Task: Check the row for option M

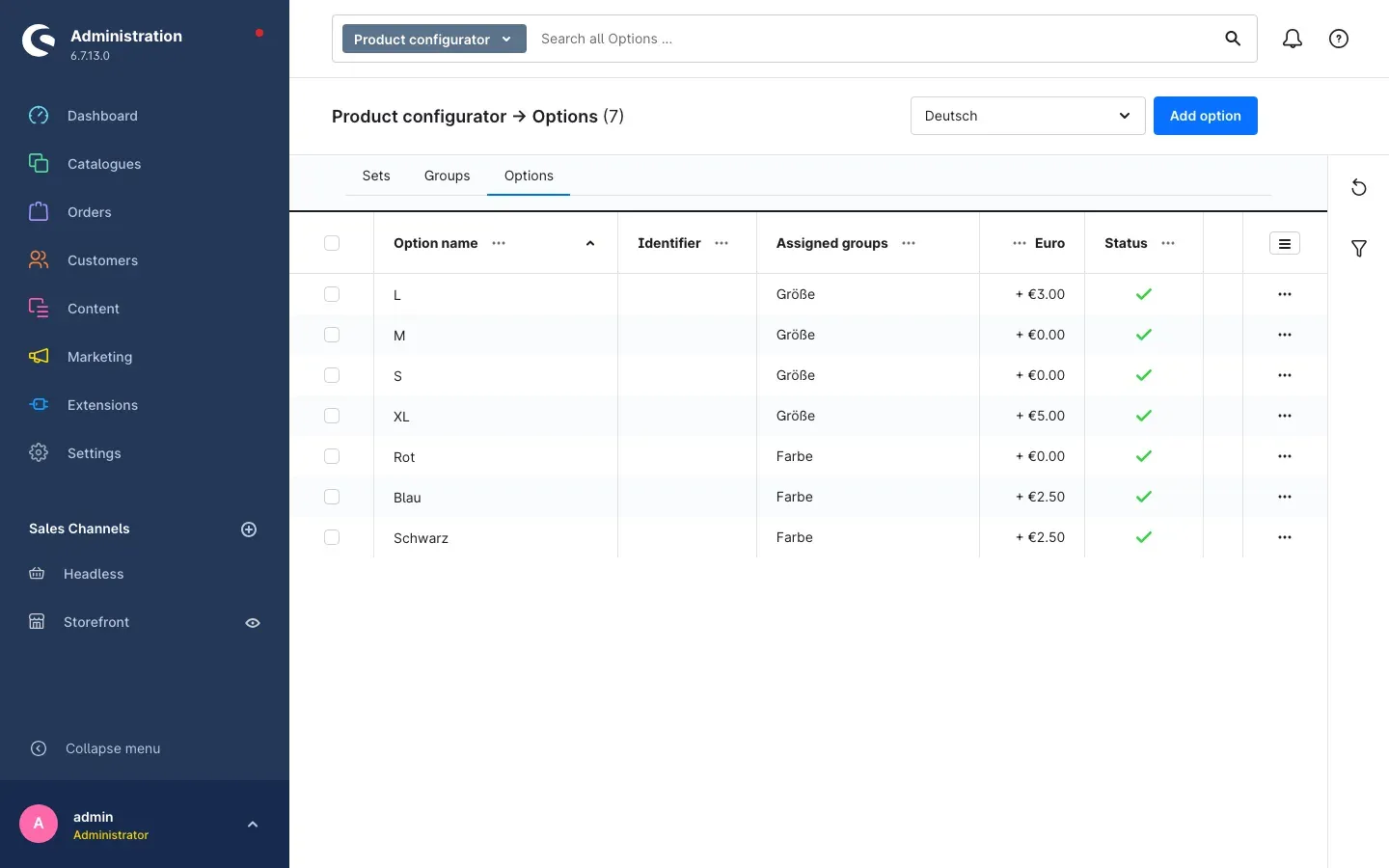Action: 332,335
